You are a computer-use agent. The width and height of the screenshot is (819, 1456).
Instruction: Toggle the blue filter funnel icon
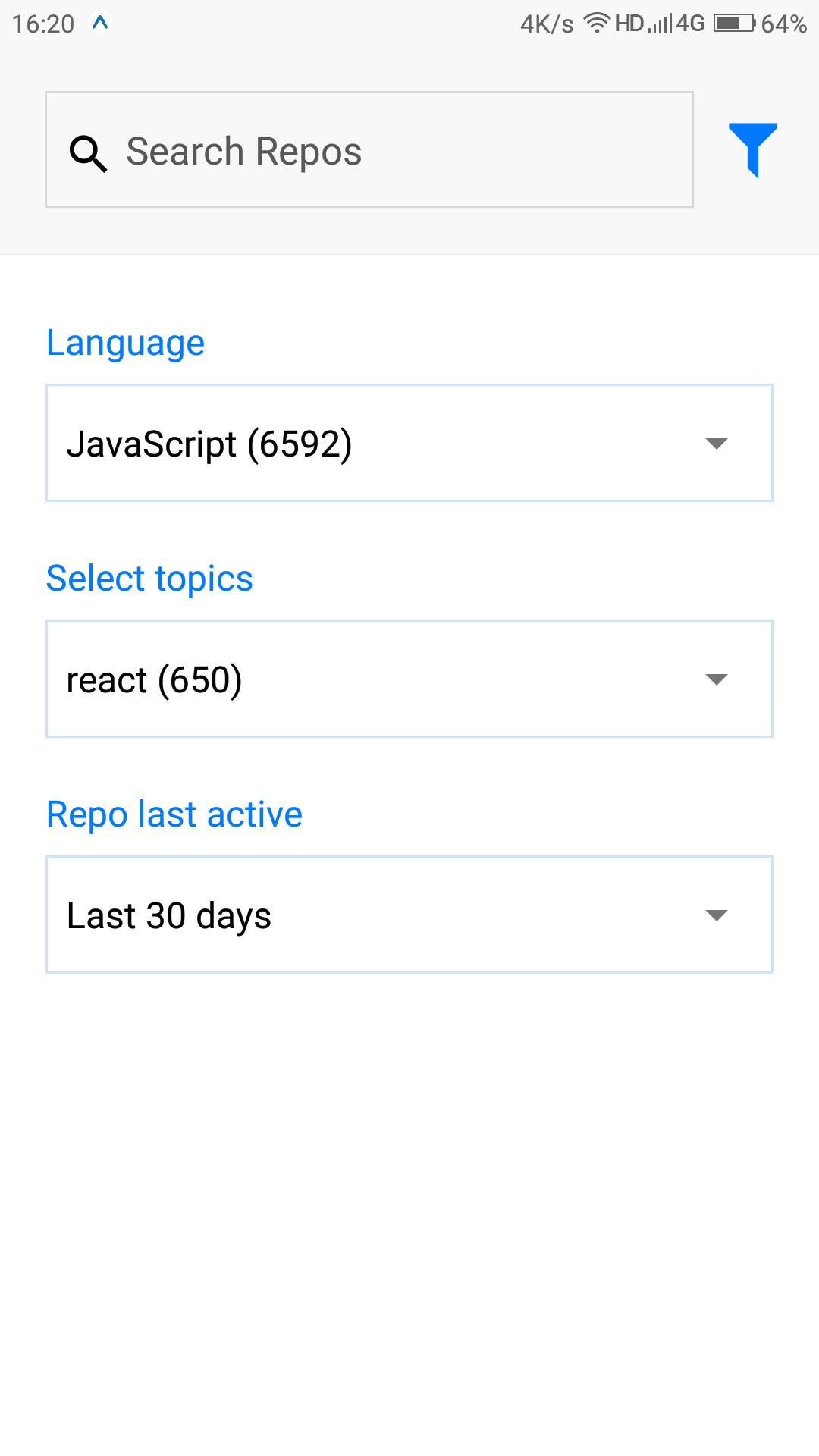752,149
